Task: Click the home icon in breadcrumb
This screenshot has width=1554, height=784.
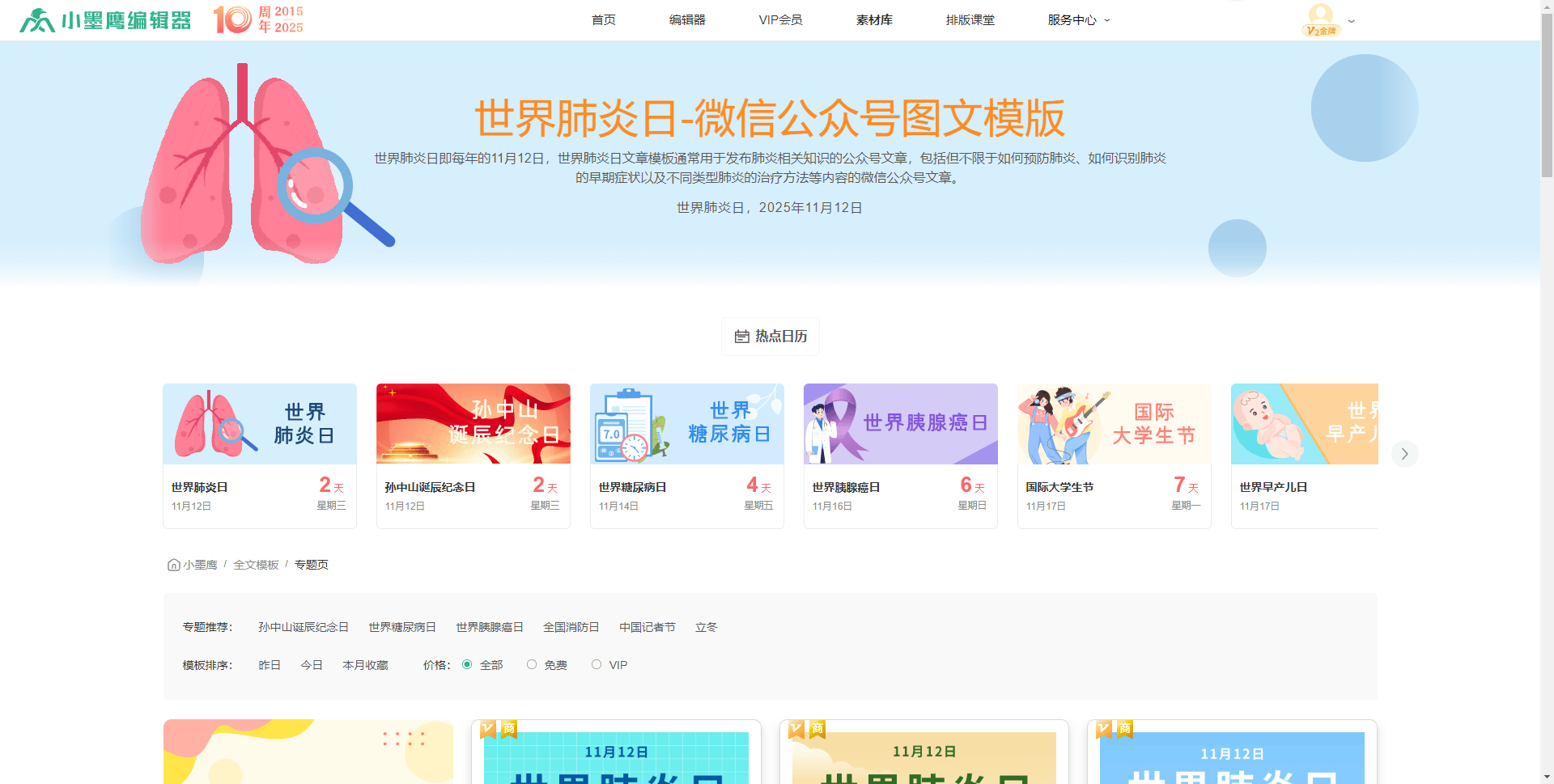Action: (x=173, y=565)
